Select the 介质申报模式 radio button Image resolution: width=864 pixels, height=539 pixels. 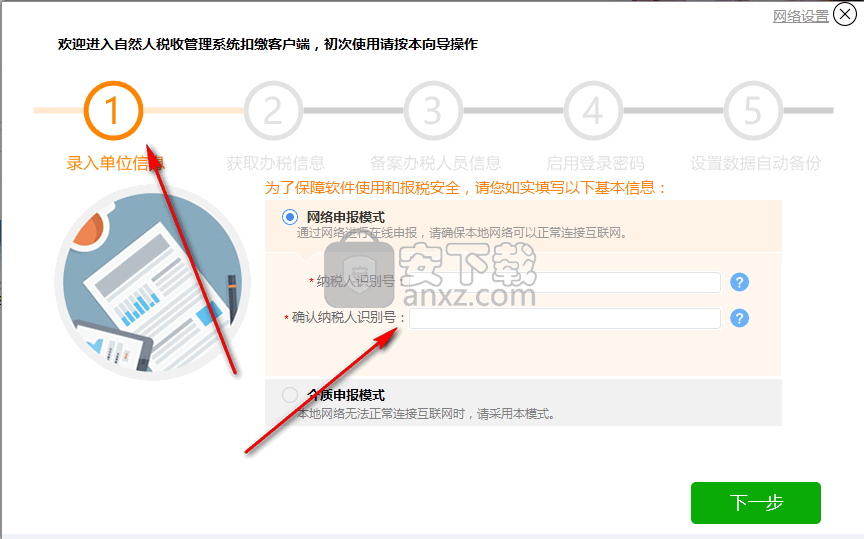pos(290,395)
